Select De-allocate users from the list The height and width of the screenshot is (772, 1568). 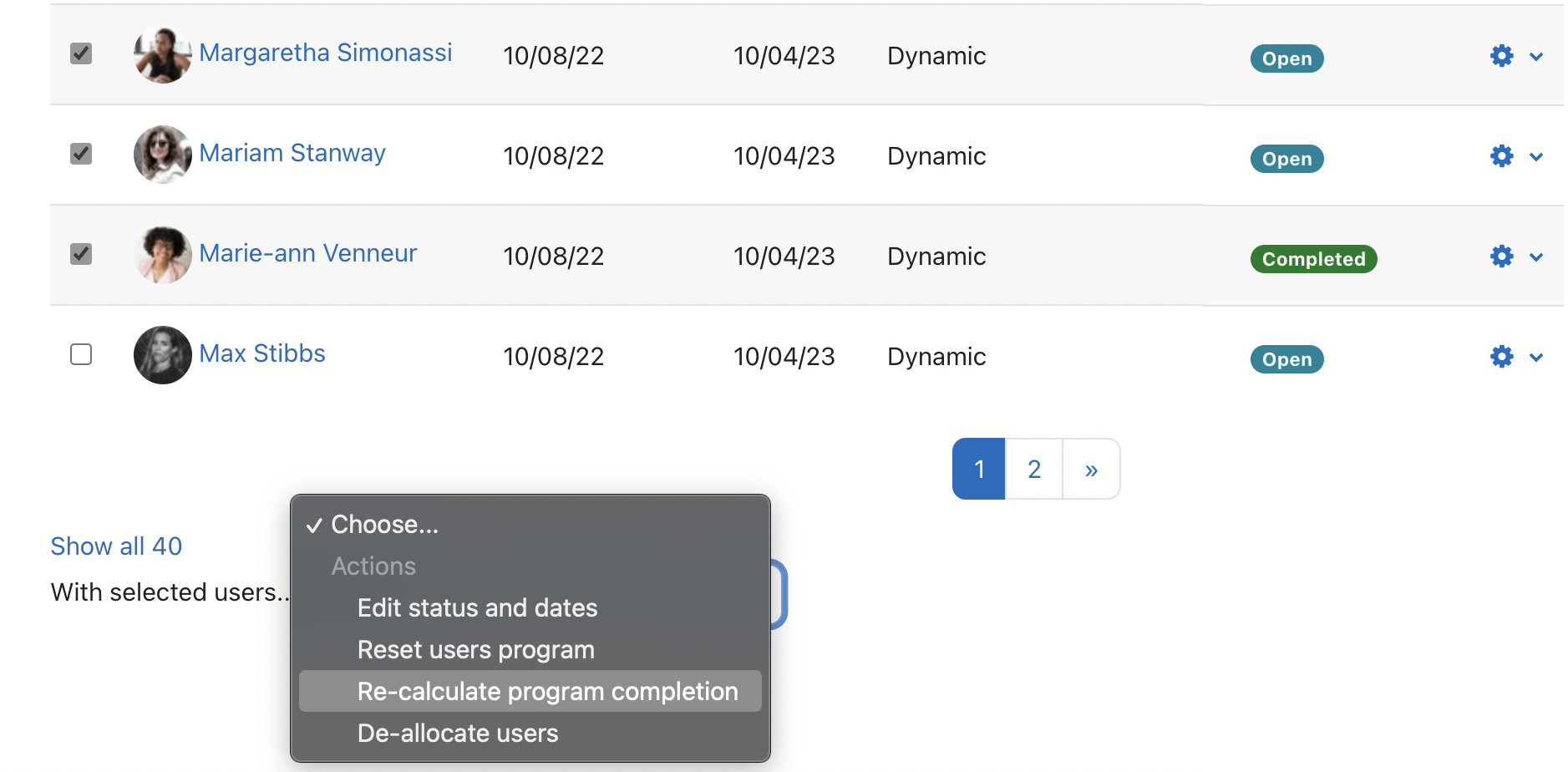point(457,734)
